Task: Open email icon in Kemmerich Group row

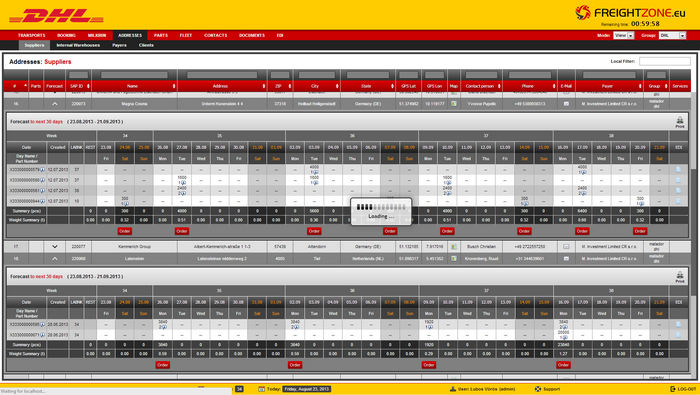Action: 566,246
